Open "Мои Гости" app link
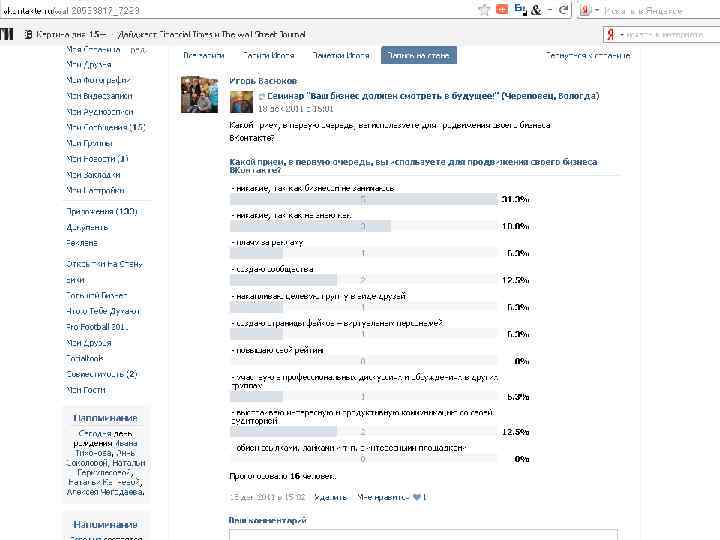Image resolution: width=720 pixels, height=540 pixels. pyautogui.click(x=86, y=390)
